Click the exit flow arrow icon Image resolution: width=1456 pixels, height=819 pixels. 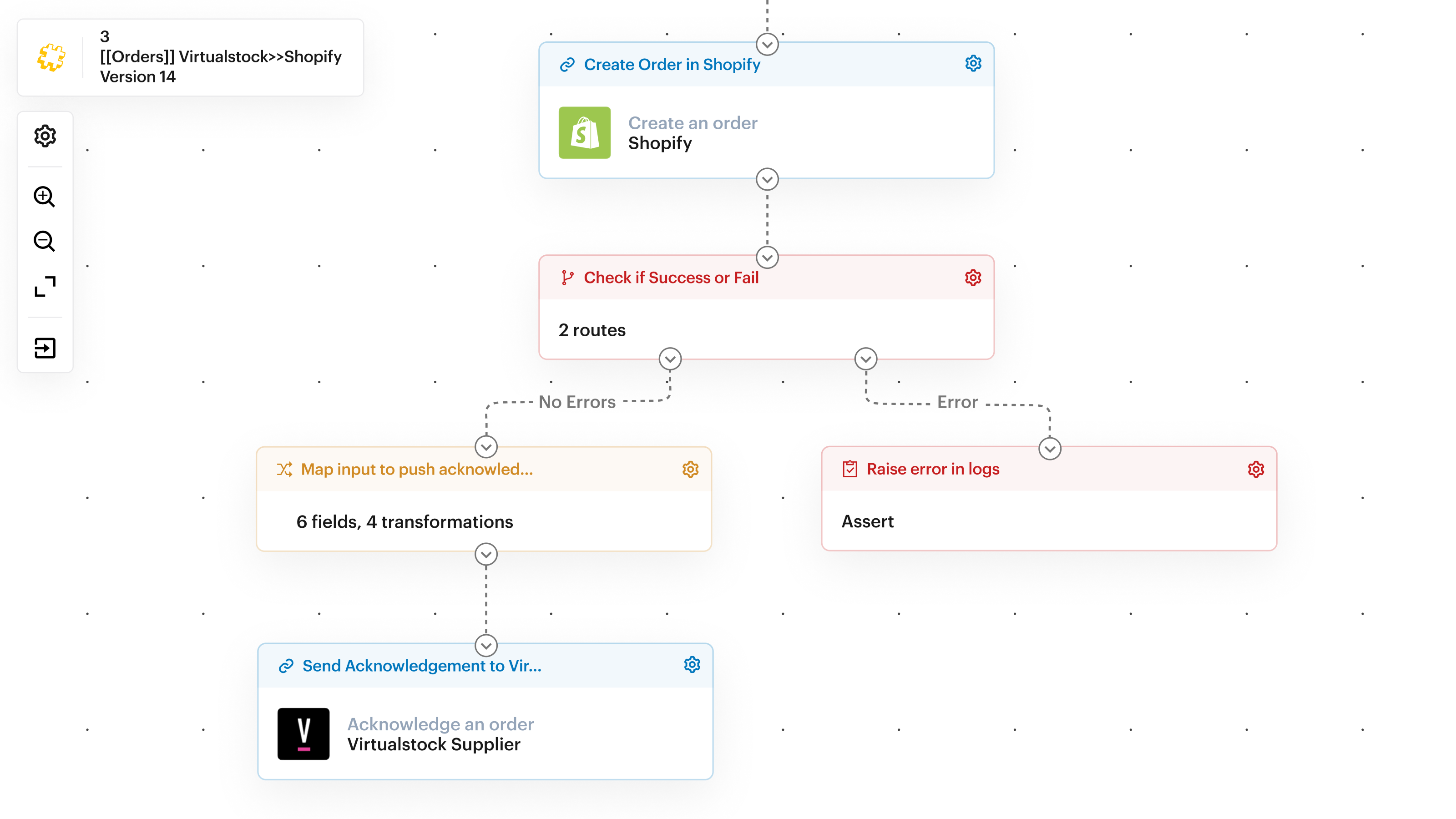coord(45,348)
